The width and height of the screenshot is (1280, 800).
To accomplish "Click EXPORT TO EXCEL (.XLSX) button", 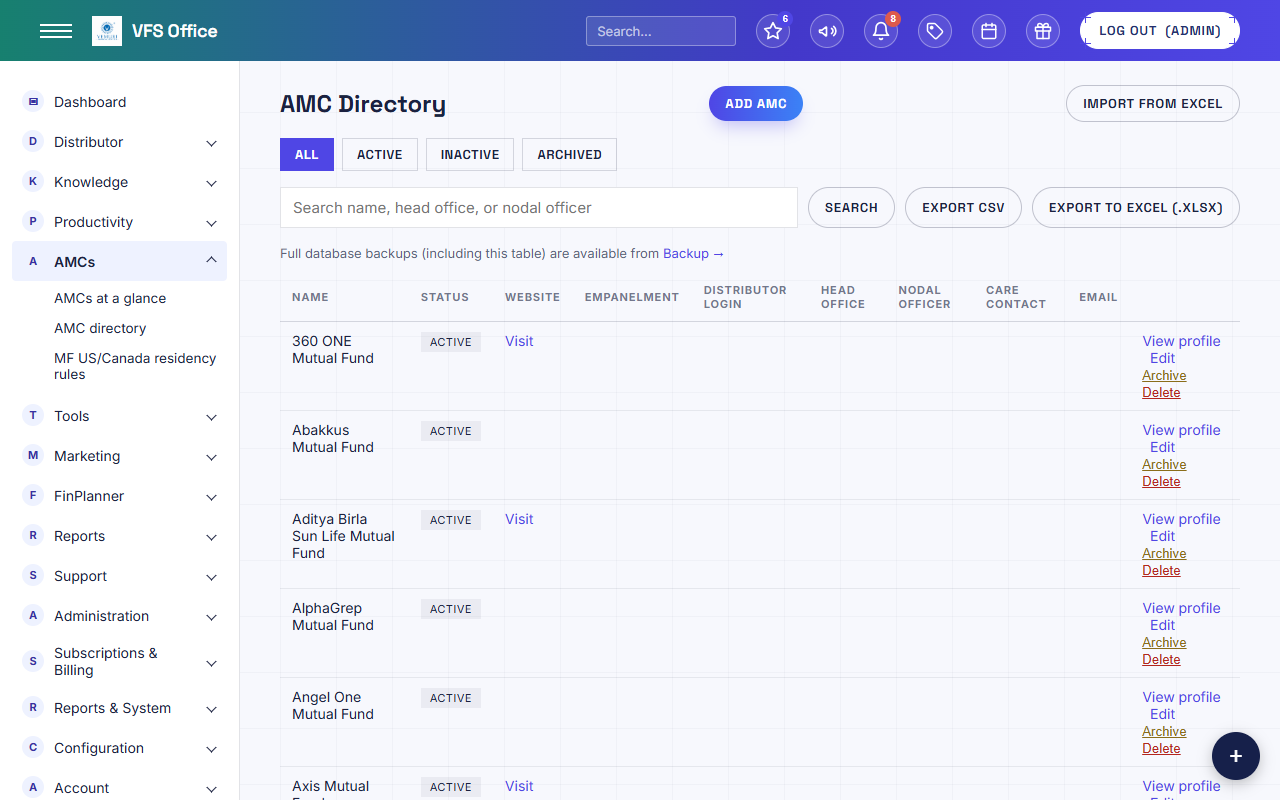I will 1136,208.
